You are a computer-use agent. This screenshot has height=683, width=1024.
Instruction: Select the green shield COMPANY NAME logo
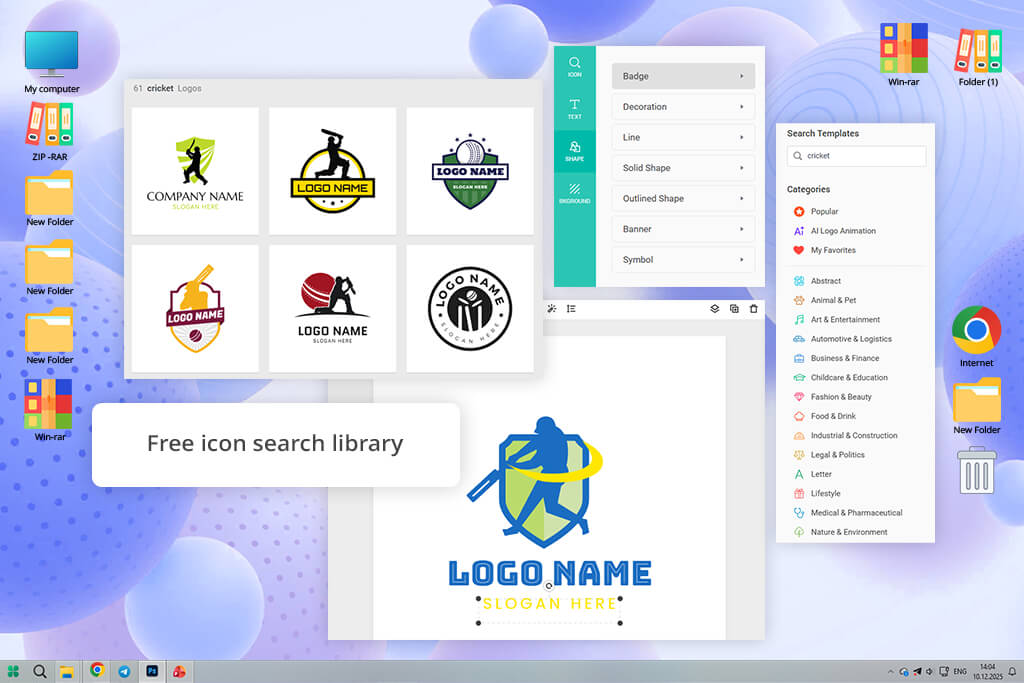click(195, 171)
